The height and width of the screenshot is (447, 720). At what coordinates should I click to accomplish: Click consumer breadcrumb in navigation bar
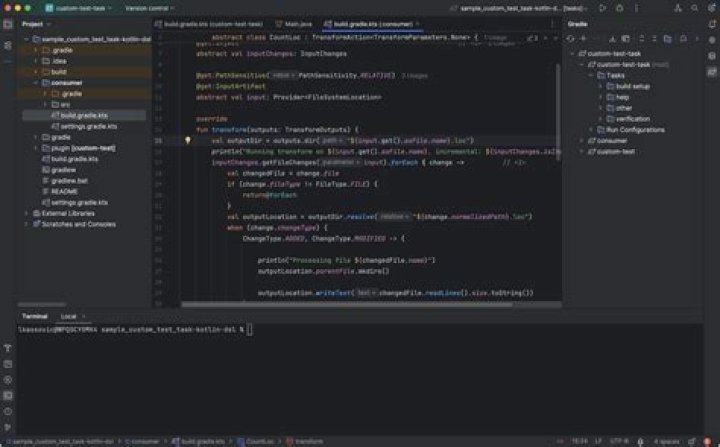pyautogui.click(x=142, y=441)
